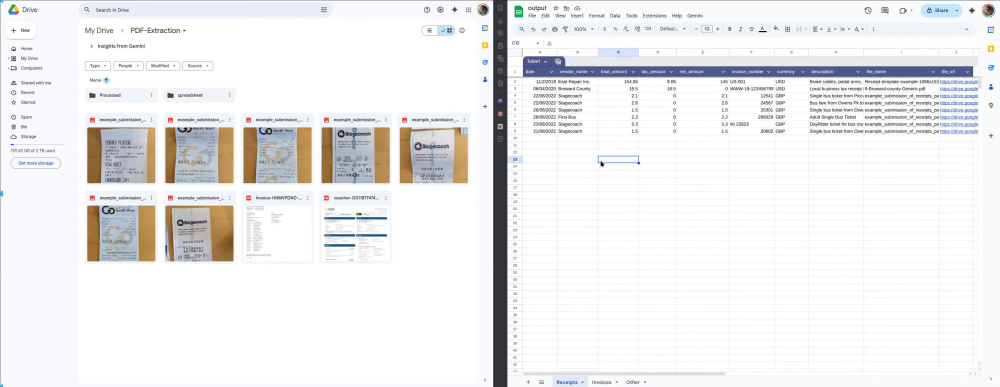Click font size box in Sheets
Screen dimensions: 1000x387
707,29
